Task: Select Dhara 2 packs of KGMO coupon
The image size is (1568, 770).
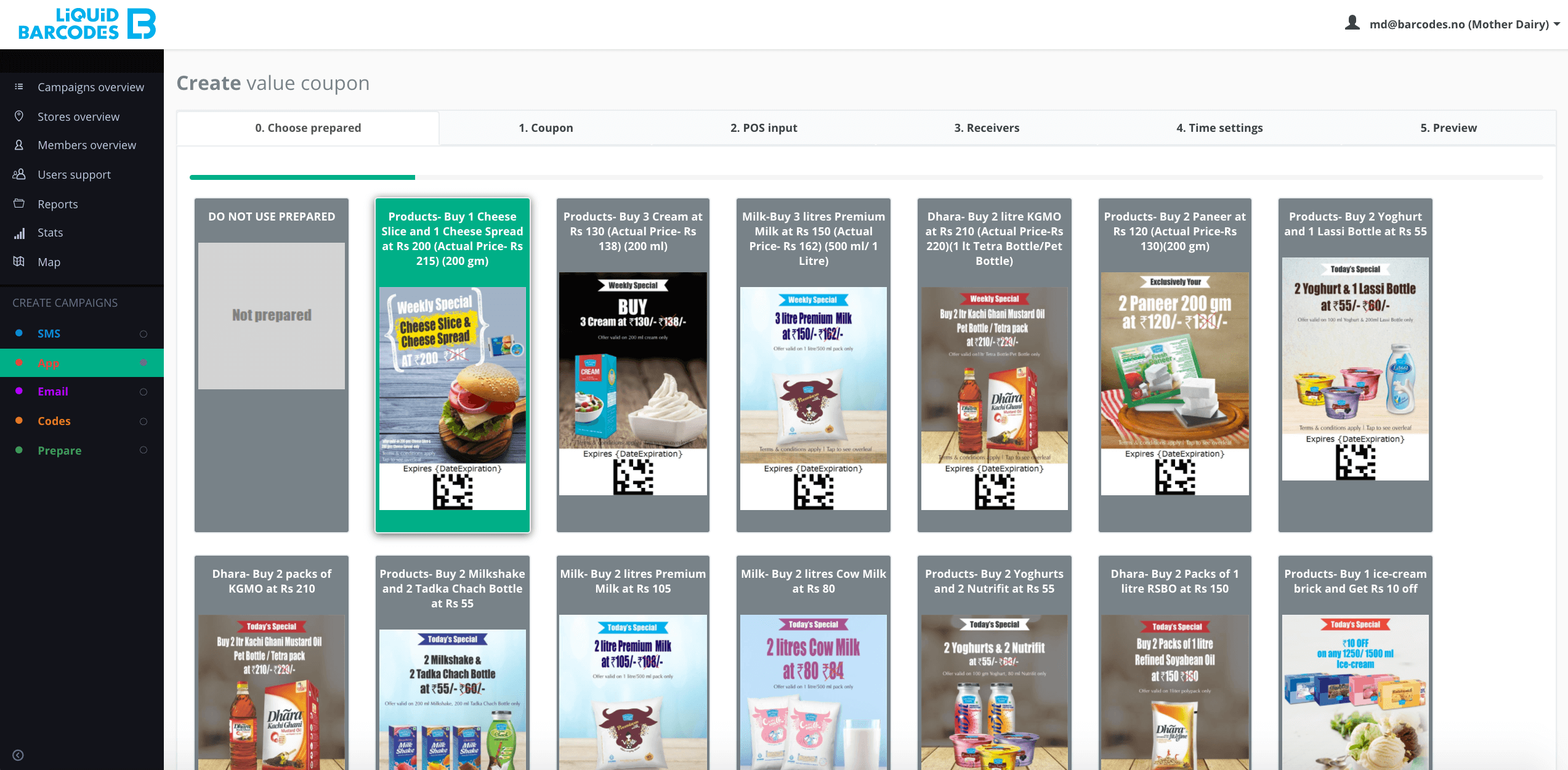Action: 272,663
